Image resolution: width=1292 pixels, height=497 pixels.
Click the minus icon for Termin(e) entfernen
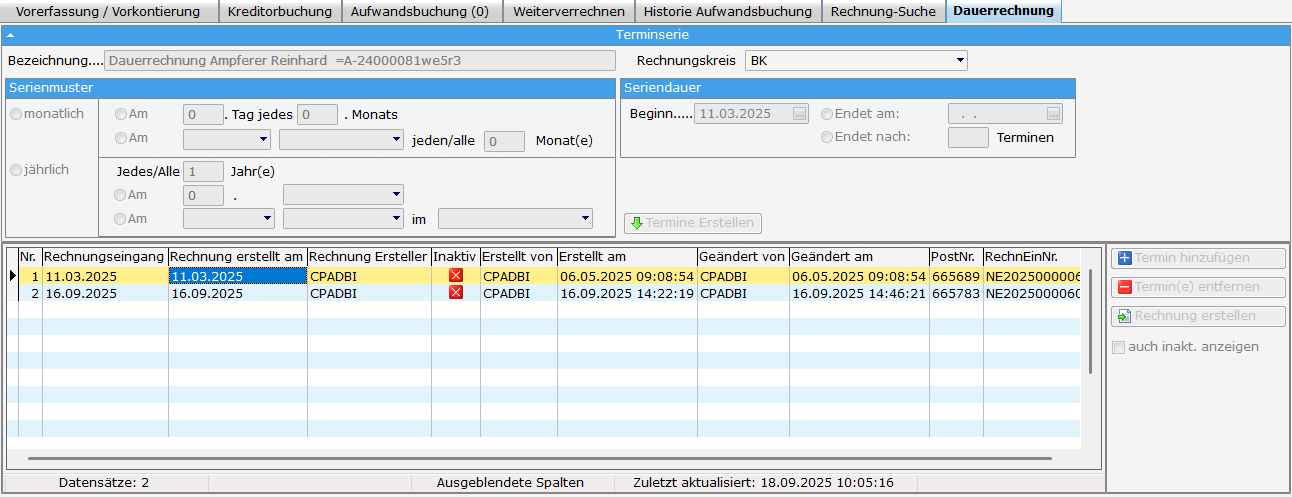[x=1124, y=287]
